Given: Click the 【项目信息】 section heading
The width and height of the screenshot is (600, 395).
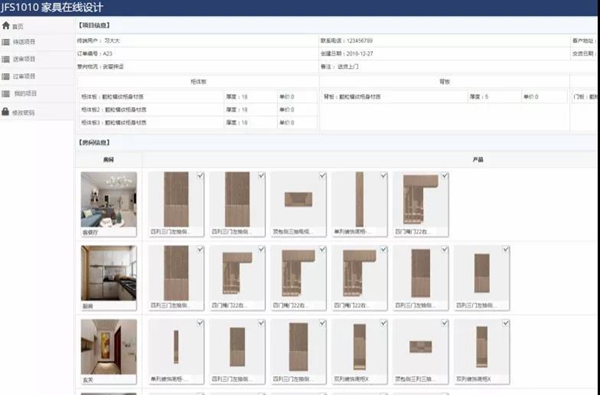Looking at the screenshot, I should click(94, 25).
